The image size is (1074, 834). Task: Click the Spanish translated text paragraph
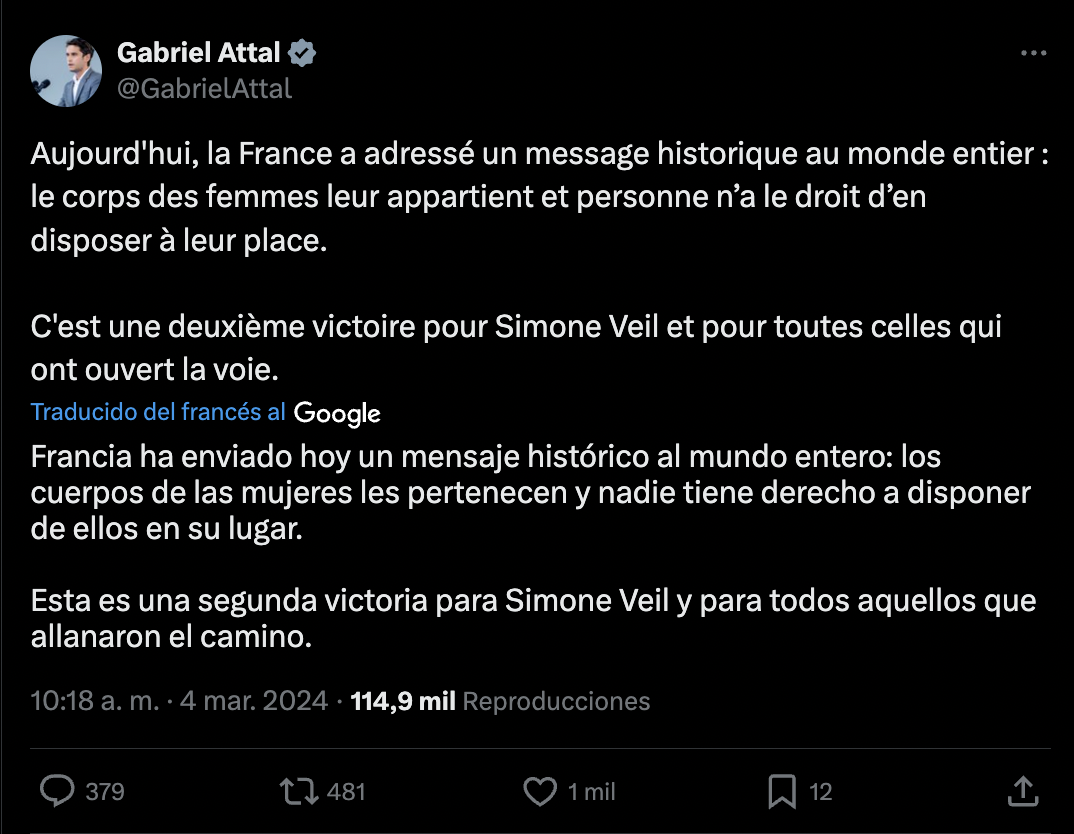530,495
